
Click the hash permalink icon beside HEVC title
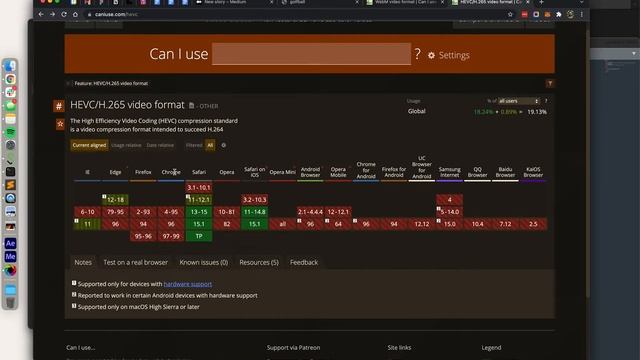tap(59, 106)
